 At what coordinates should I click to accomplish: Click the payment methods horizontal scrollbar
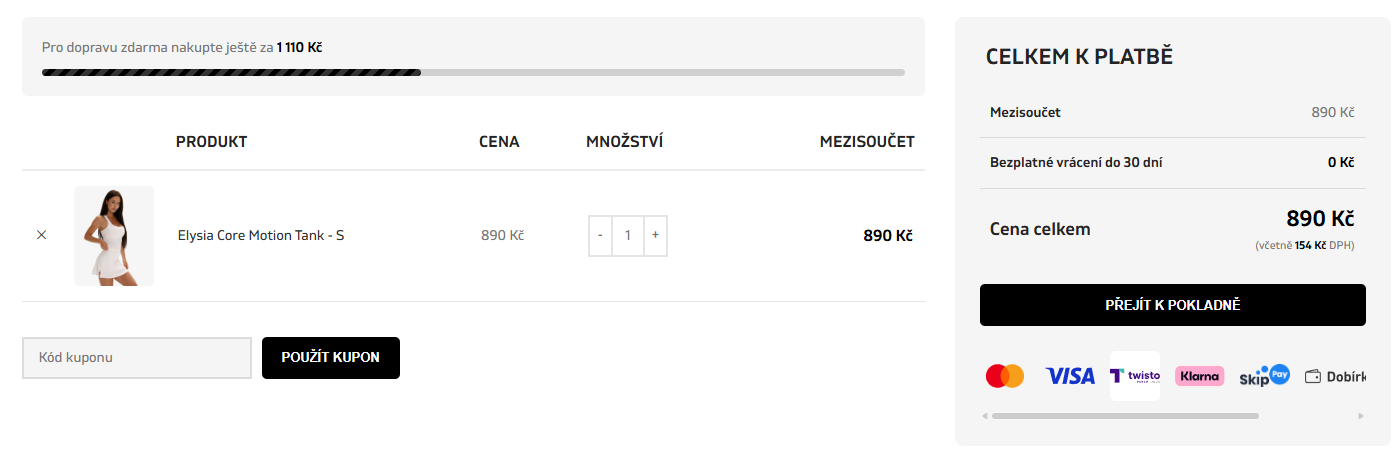click(x=1125, y=416)
